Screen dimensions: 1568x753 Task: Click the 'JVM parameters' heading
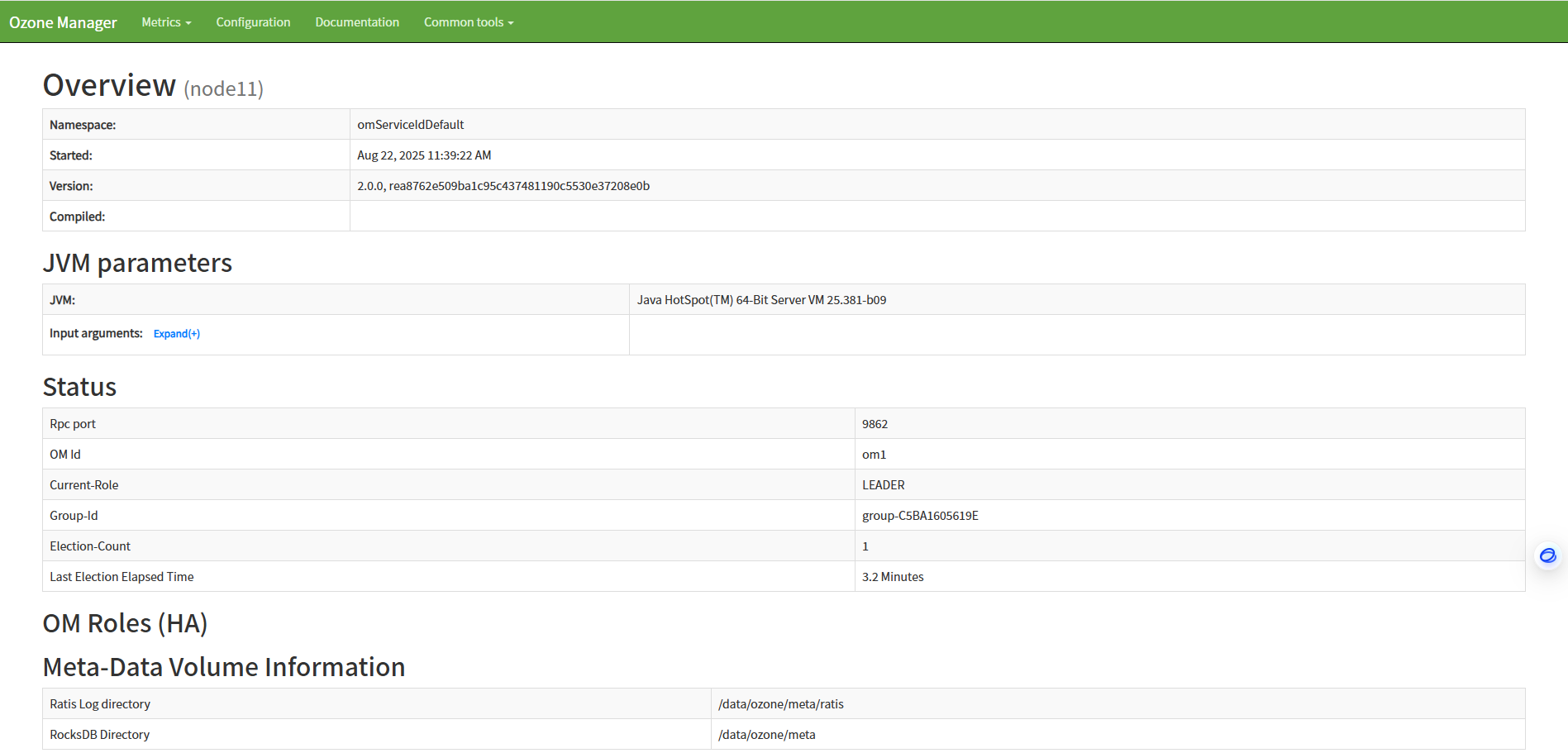[x=137, y=263]
